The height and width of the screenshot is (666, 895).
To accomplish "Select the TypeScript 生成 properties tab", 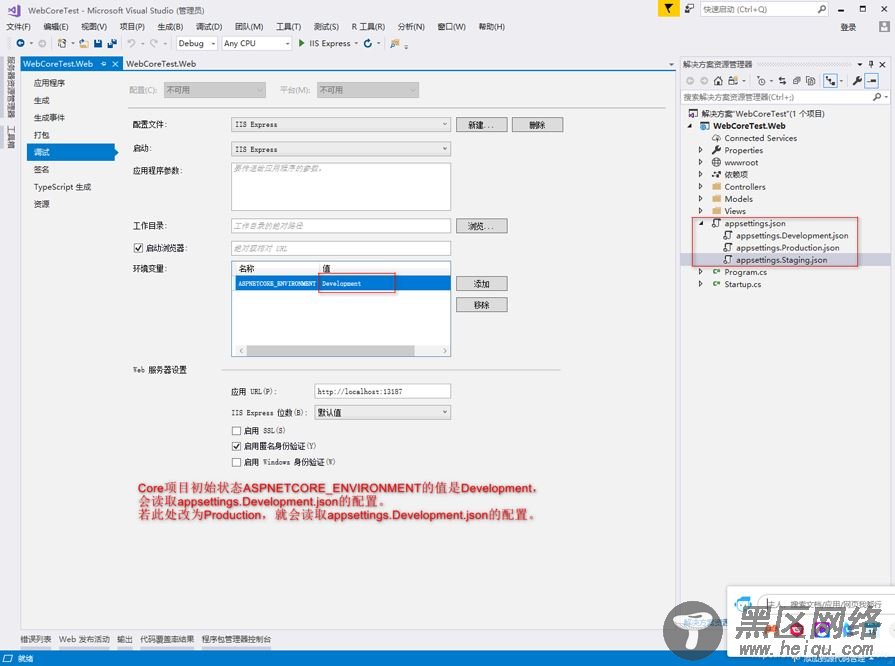I will [x=62, y=187].
